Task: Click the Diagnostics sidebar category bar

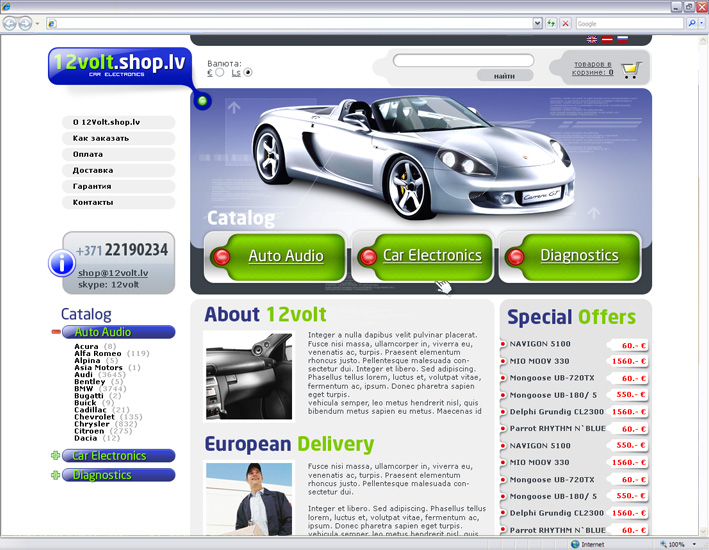Action: click(x=118, y=475)
